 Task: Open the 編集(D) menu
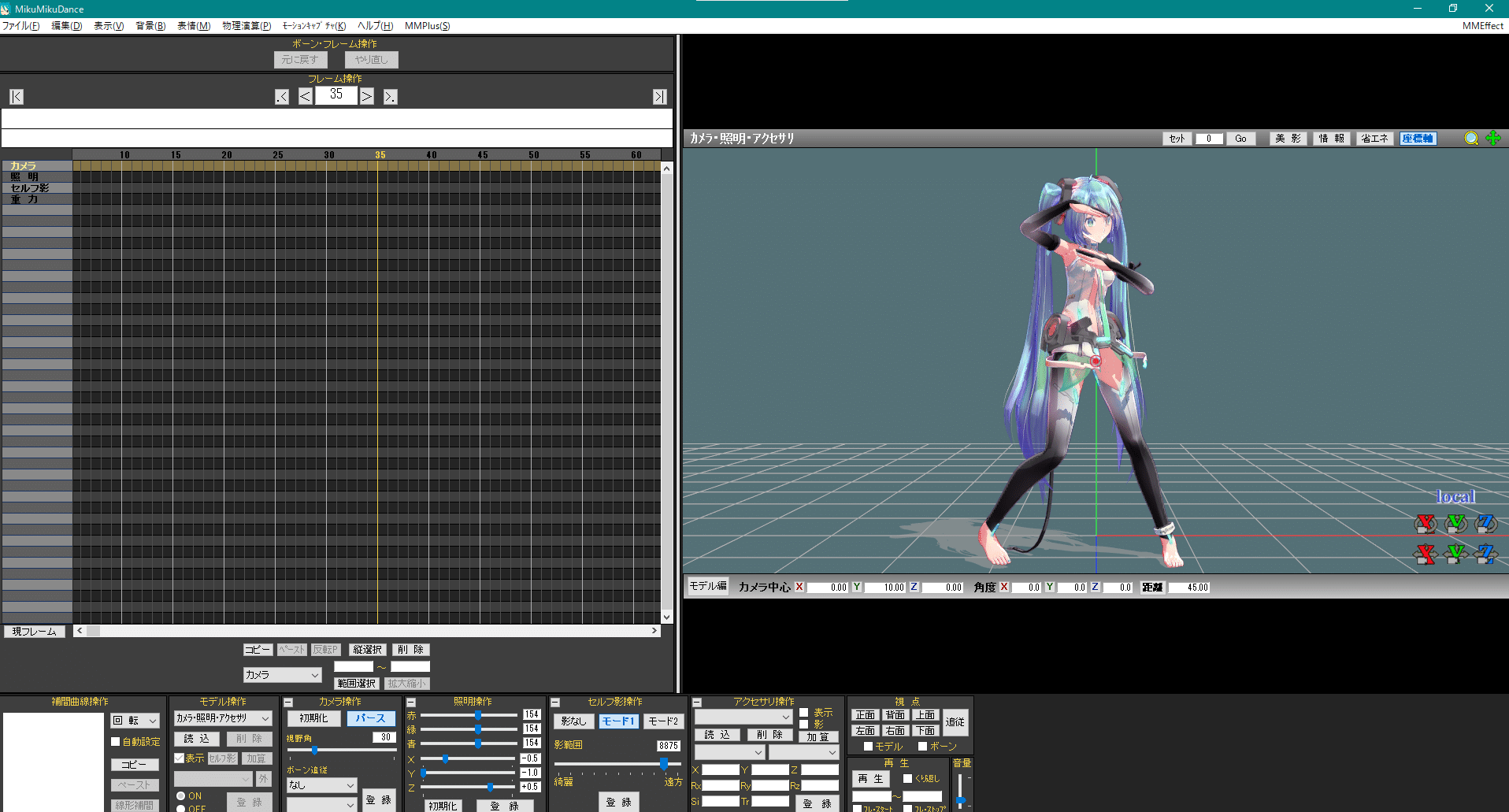point(67,26)
